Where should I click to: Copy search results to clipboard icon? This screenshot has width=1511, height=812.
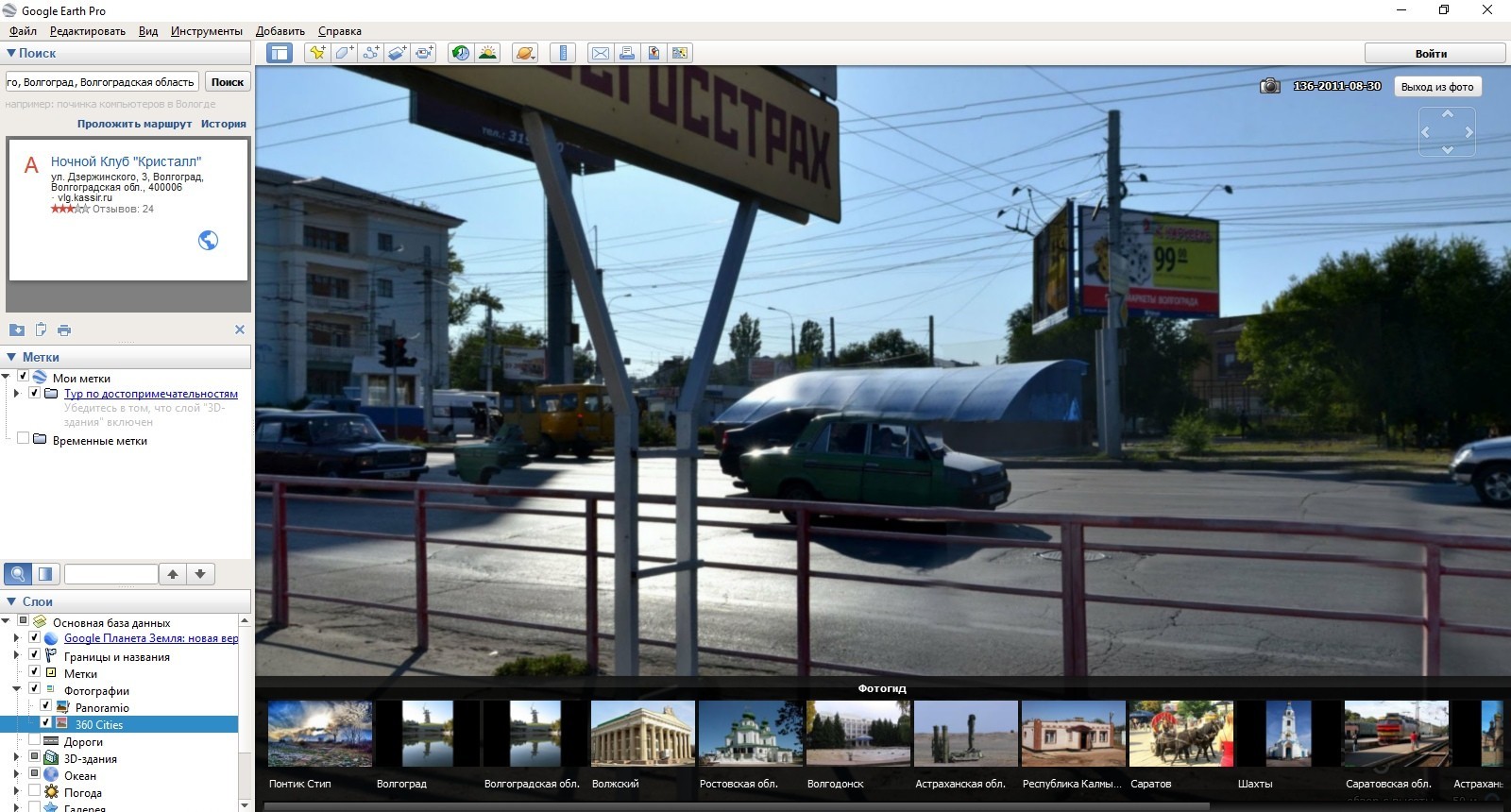coord(41,330)
